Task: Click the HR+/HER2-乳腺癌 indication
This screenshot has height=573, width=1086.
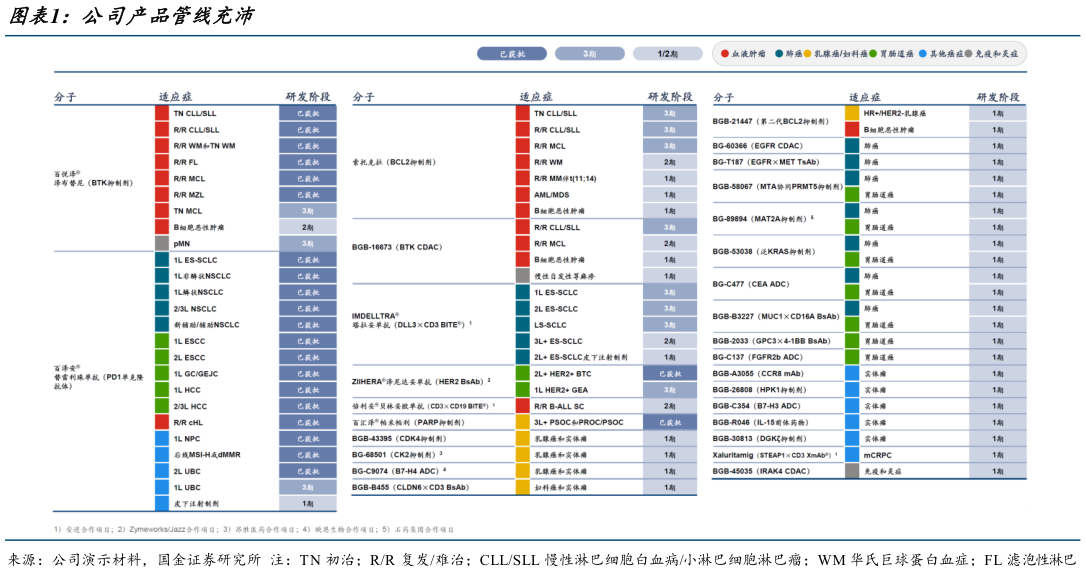Action: coord(895,113)
